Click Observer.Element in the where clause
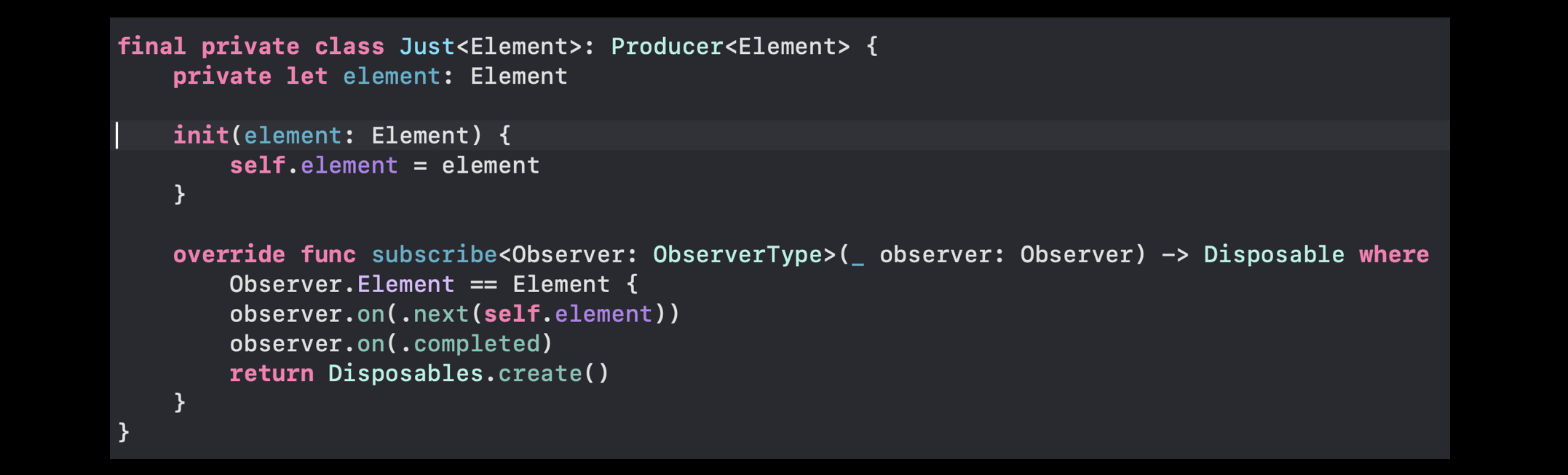 coord(342,284)
